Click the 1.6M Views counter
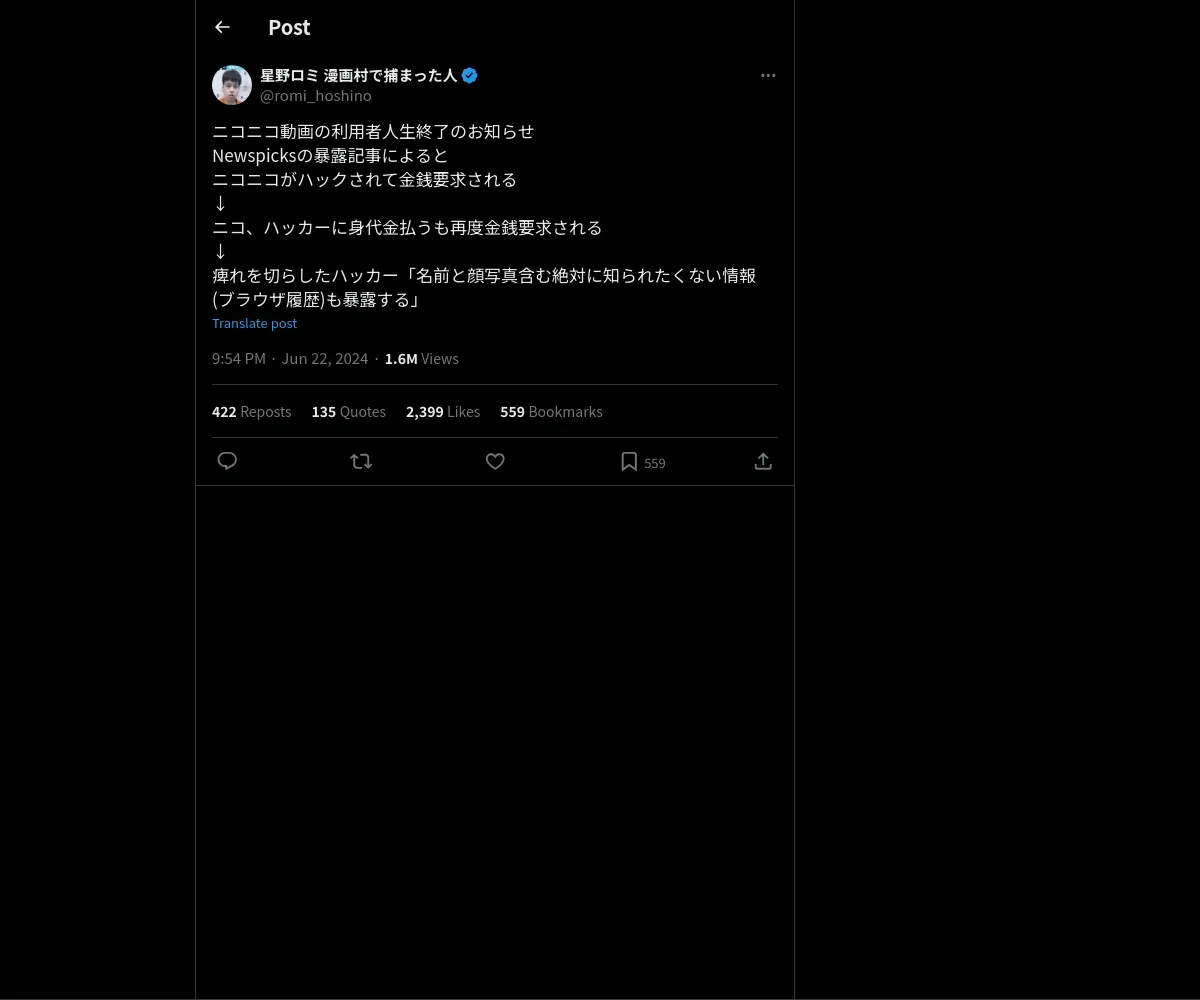 click(x=422, y=359)
